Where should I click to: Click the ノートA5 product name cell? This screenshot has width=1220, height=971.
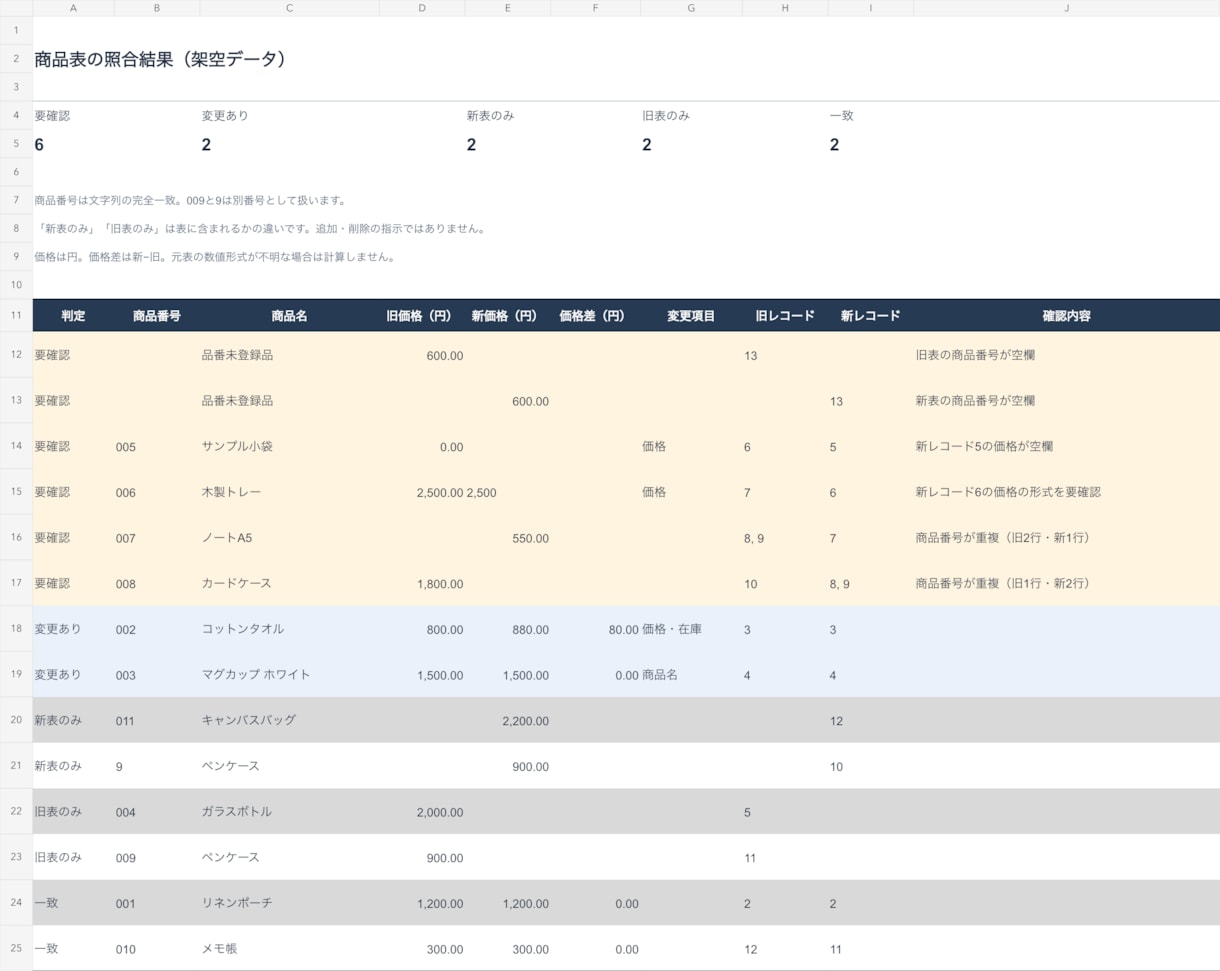(290, 538)
